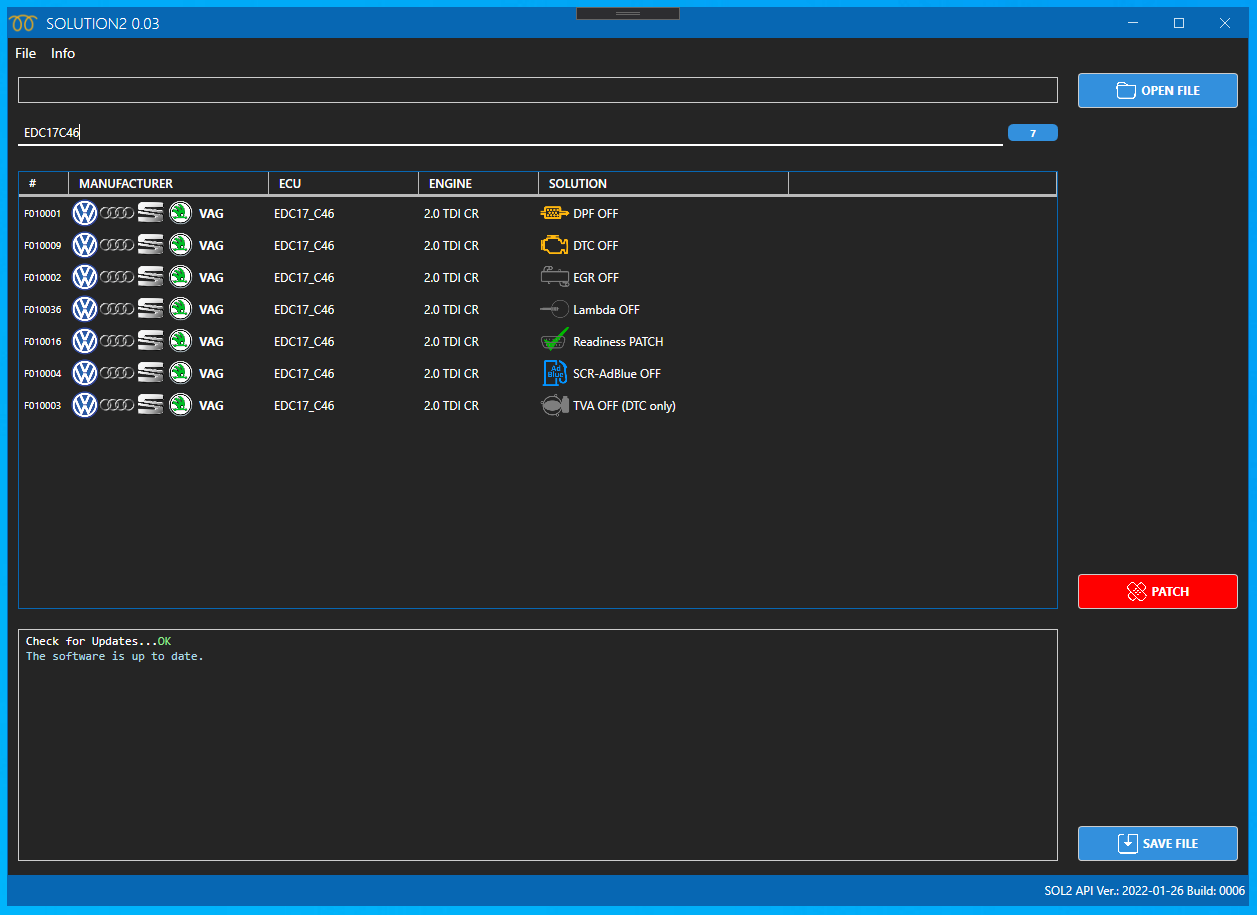Click the SCR-AdBlue OFF icon
Image resolution: width=1257 pixels, height=915 pixels.
coord(554,373)
